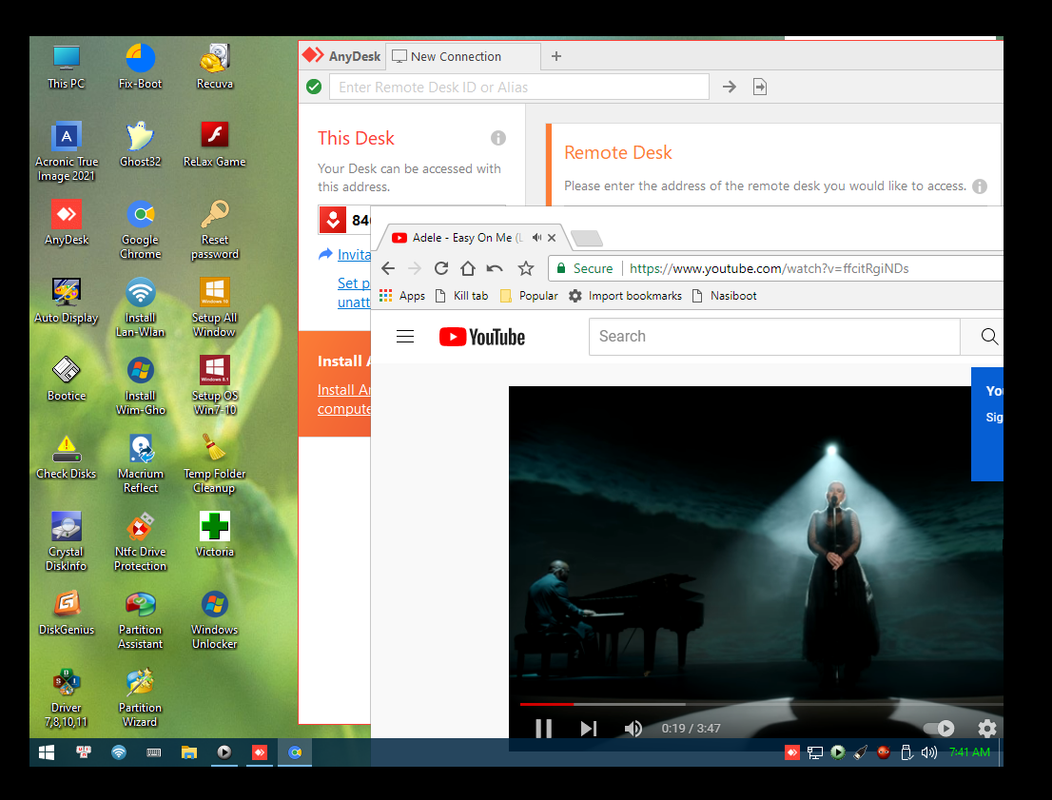
Task: Open the Auto Display desktop icon
Action: click(x=66, y=300)
